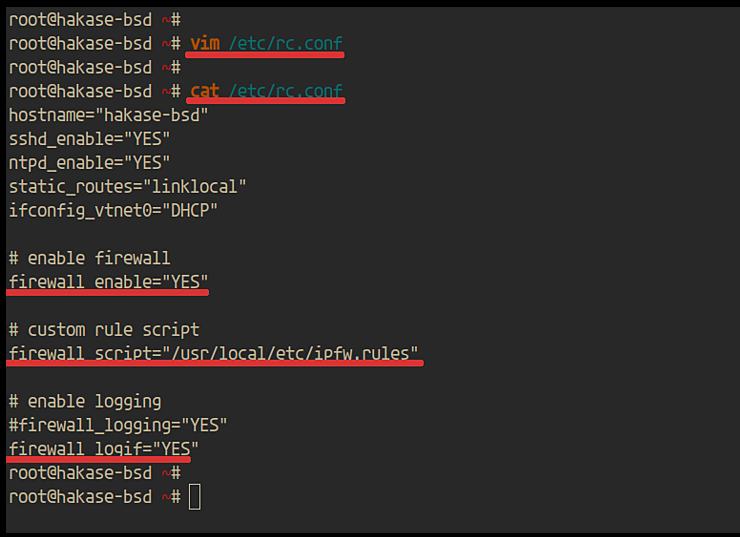Viewport: 740px width, 537px height.
Task: Click the ifconfig_vtnet0="DHCP" line
Action: click(113, 210)
